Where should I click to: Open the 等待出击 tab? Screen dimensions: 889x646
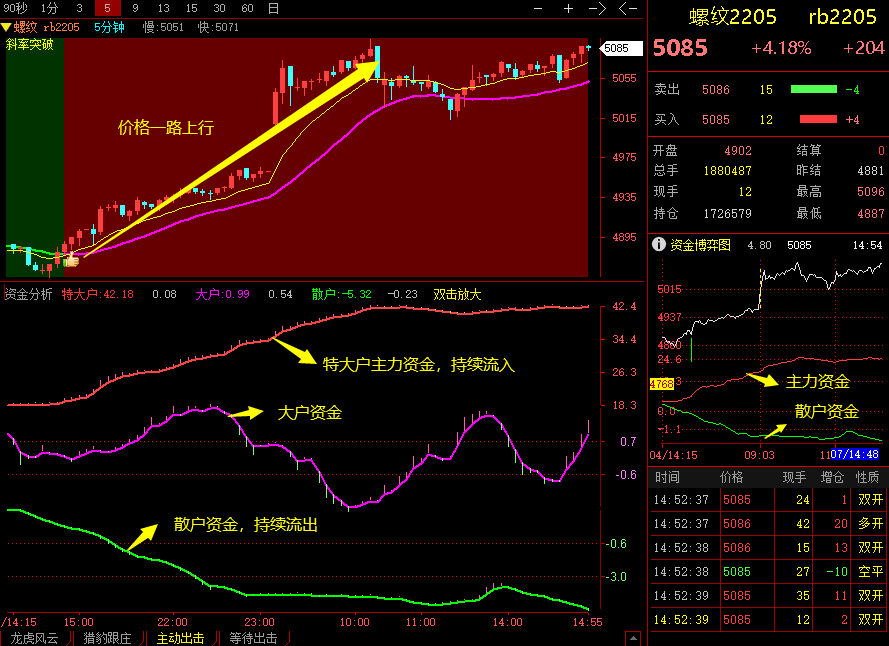coord(253,638)
